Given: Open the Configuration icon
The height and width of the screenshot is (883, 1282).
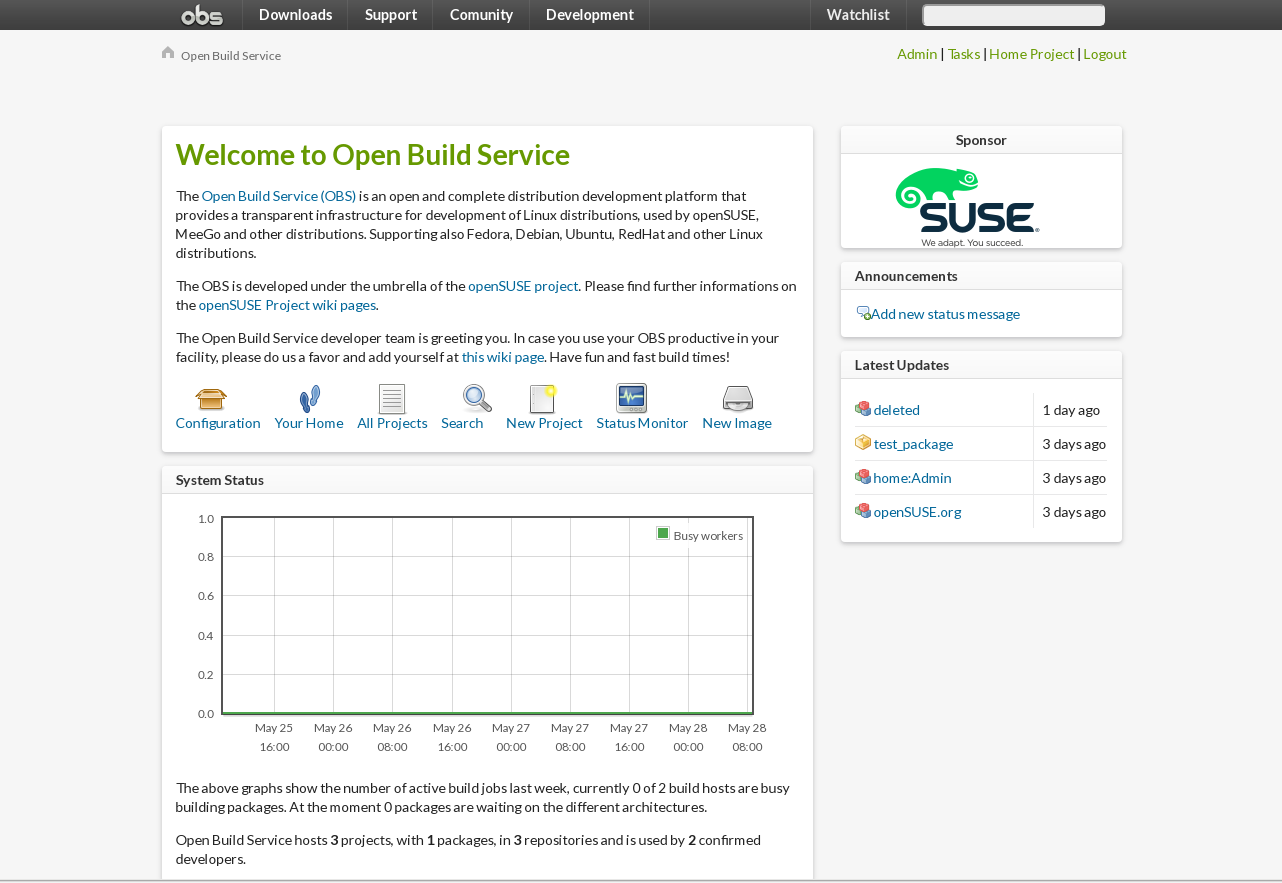Looking at the screenshot, I should click(213, 398).
